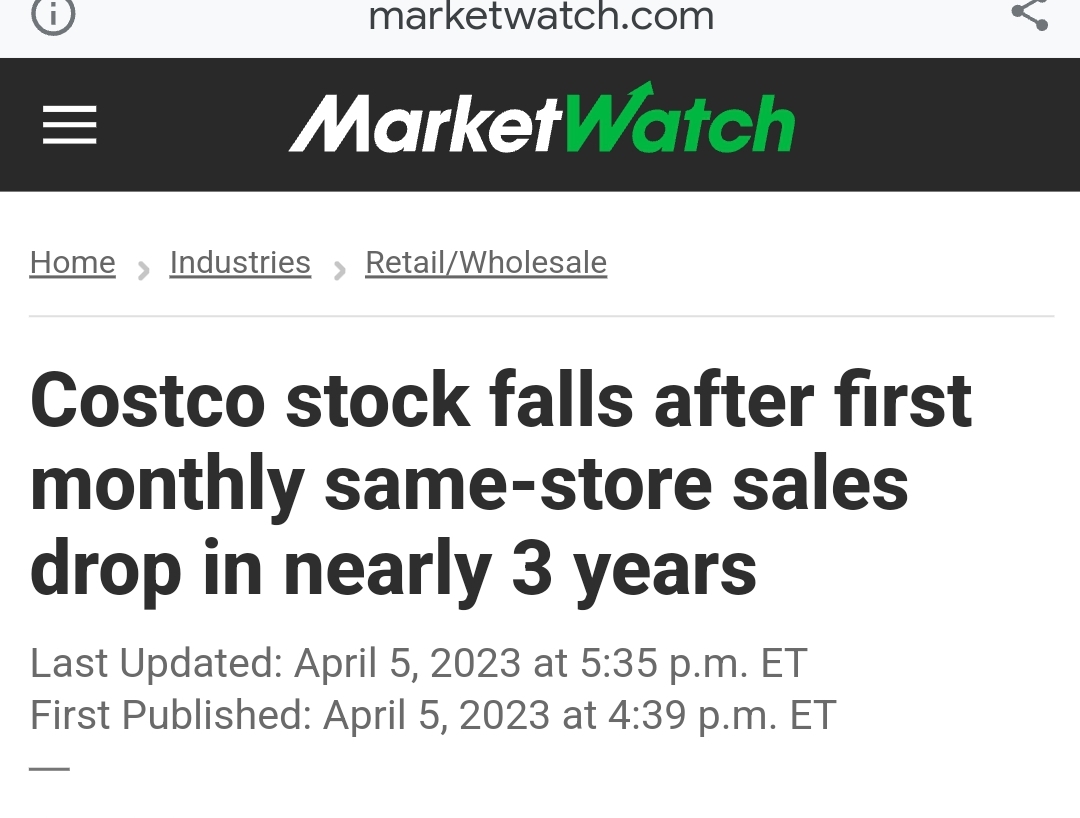Tap the site information icon

pos(53,15)
